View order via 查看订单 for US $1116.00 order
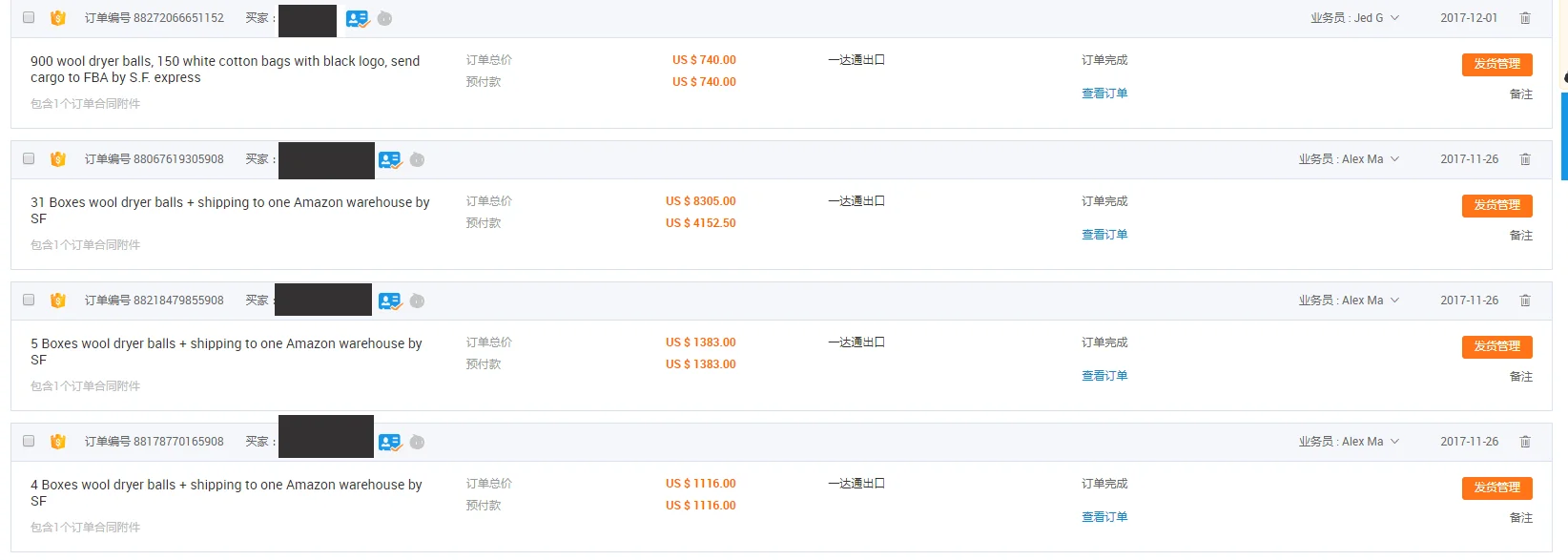 pos(1104,517)
